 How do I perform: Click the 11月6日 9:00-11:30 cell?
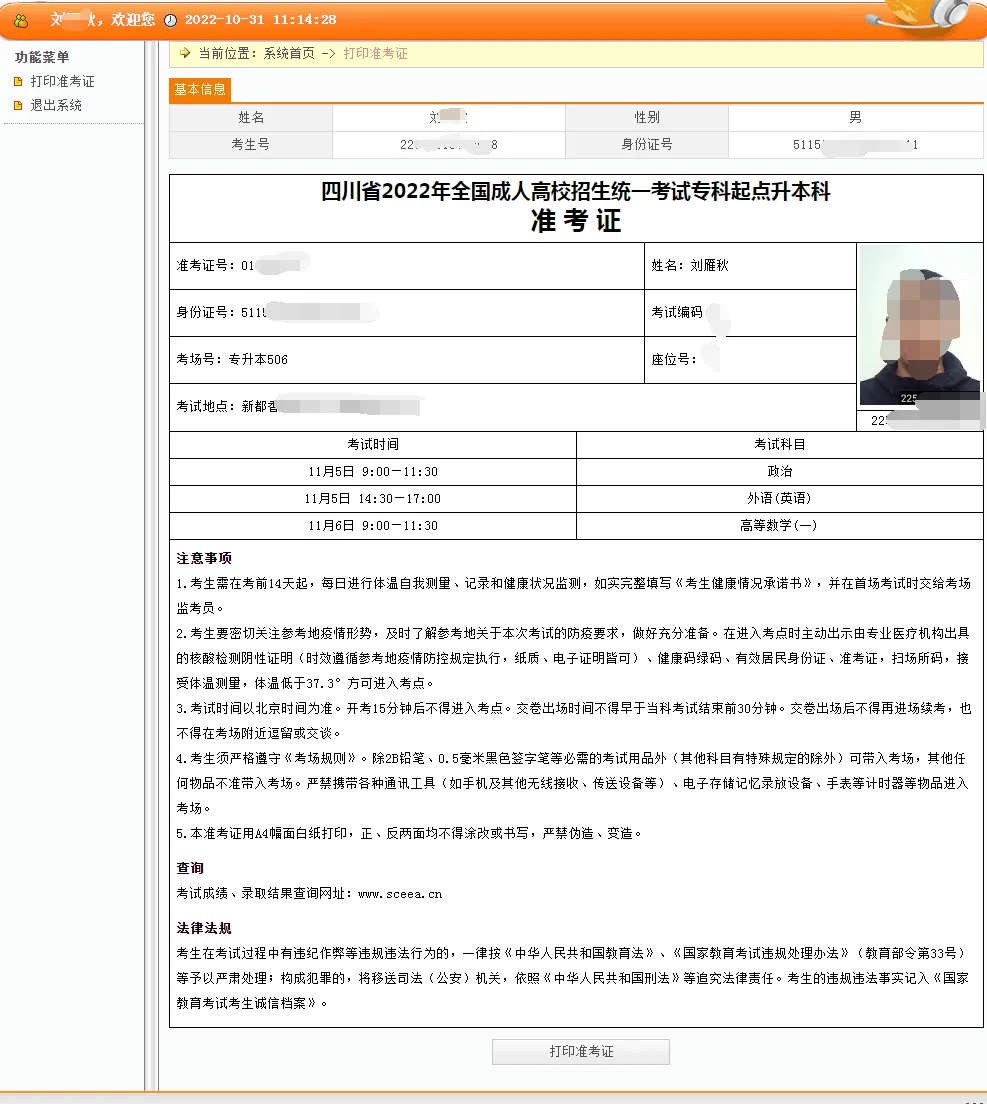(373, 526)
